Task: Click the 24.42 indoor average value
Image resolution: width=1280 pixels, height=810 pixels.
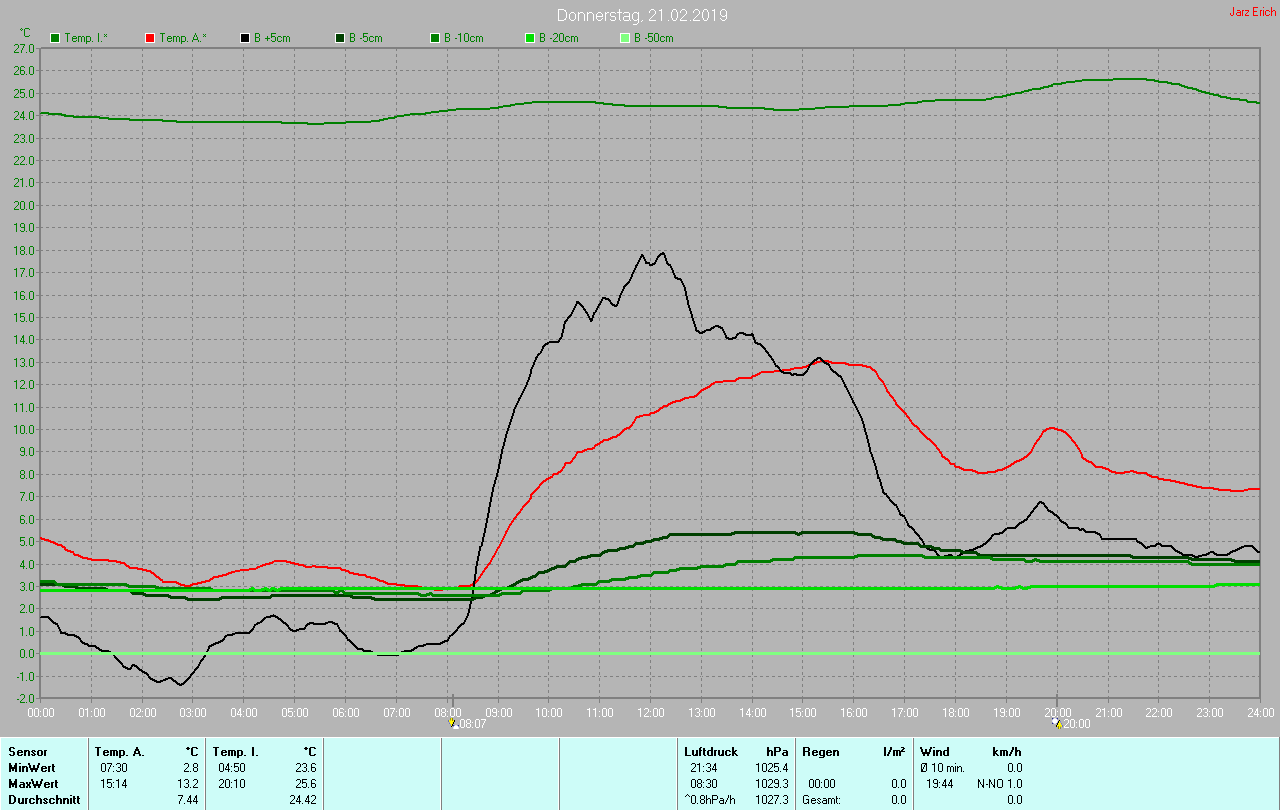Action: pyautogui.click(x=302, y=800)
